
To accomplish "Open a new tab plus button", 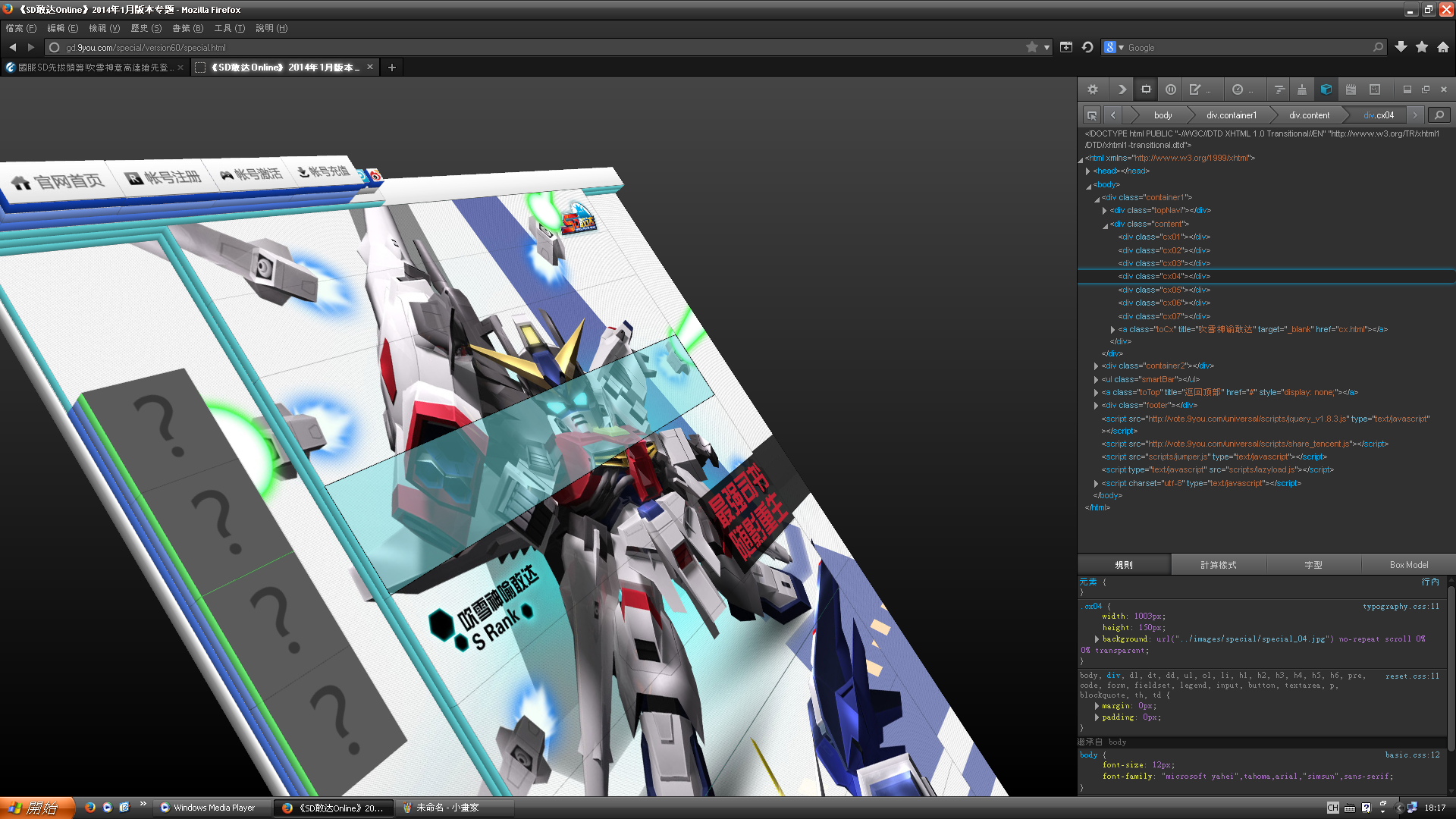I will click(x=392, y=67).
